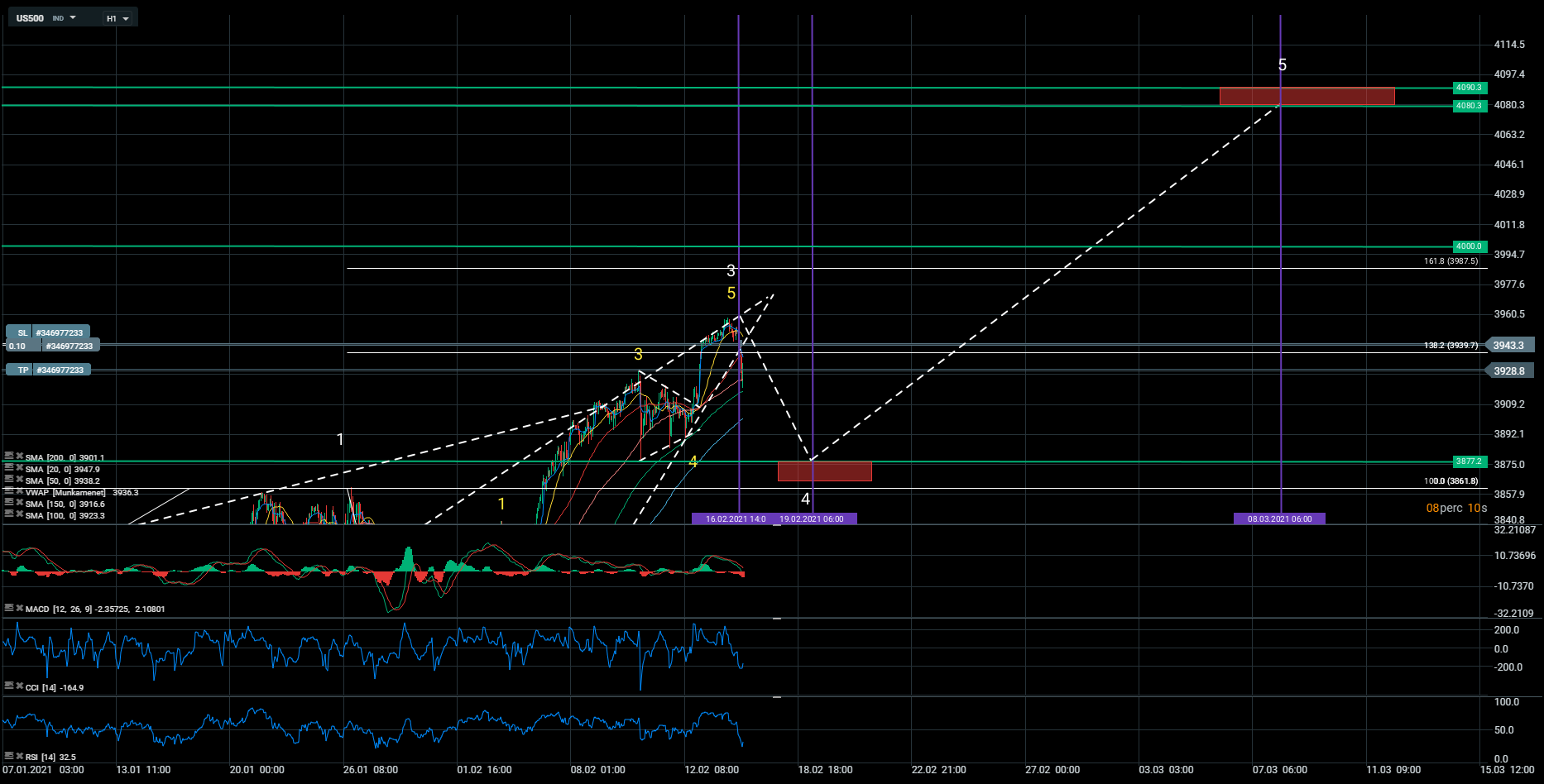Open settings icon for SMA 100 indicator
The height and width of the screenshot is (784, 1544).
(9, 514)
